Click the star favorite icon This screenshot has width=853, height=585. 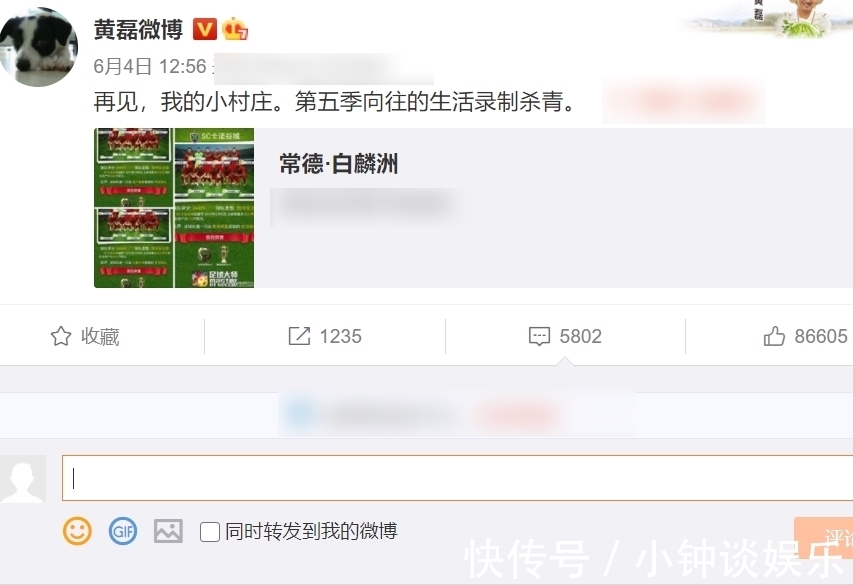61,336
